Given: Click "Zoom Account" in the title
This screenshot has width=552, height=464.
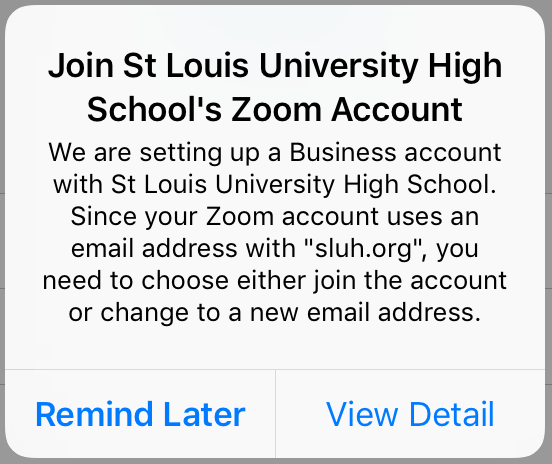Looking at the screenshot, I should click(346, 109).
